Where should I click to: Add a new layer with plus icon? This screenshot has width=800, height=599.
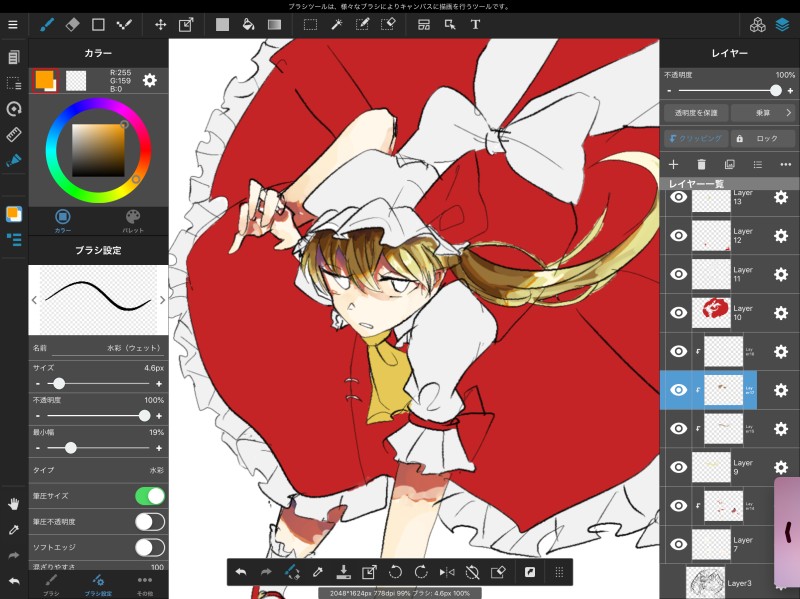[x=673, y=164]
